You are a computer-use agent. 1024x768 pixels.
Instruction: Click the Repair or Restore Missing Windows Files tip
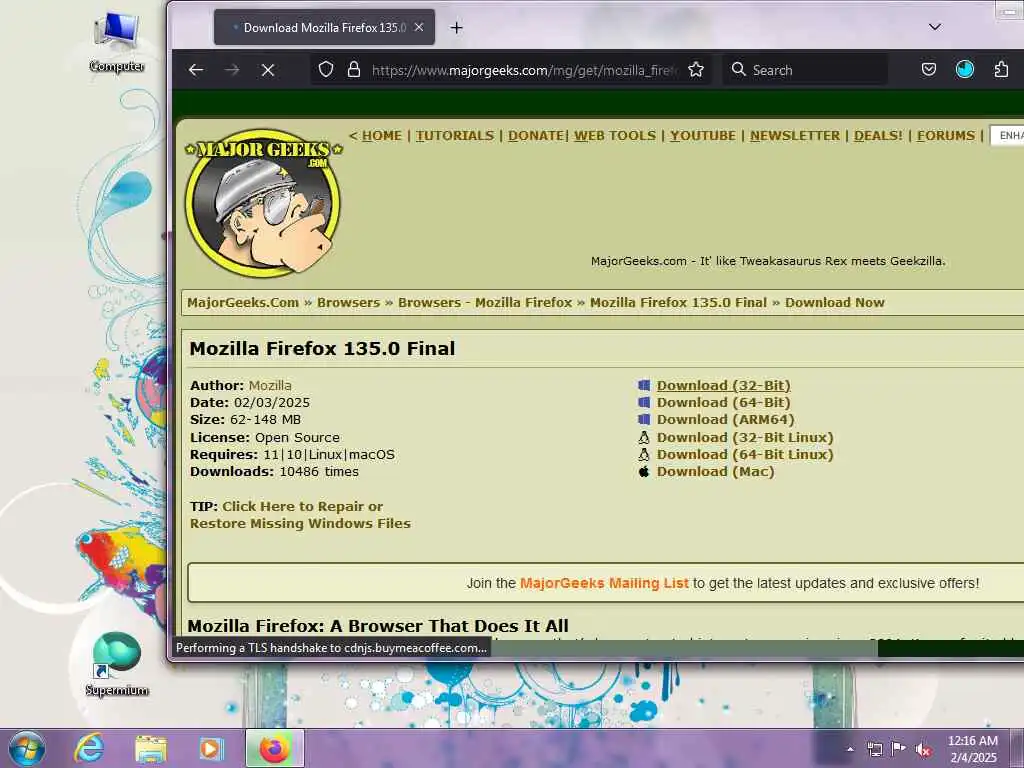(x=300, y=515)
